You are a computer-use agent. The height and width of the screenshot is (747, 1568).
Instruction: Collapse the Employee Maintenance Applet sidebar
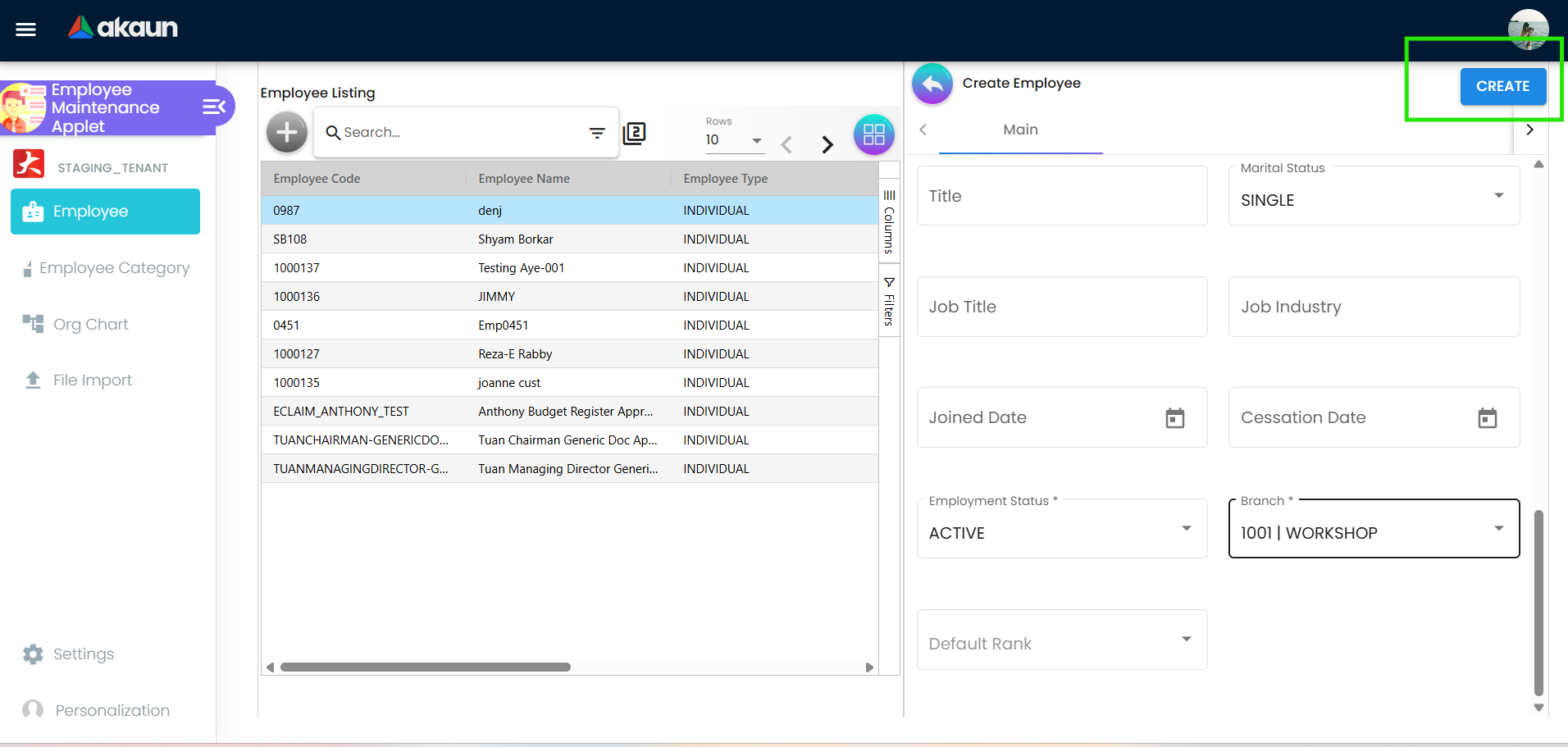[x=214, y=107]
